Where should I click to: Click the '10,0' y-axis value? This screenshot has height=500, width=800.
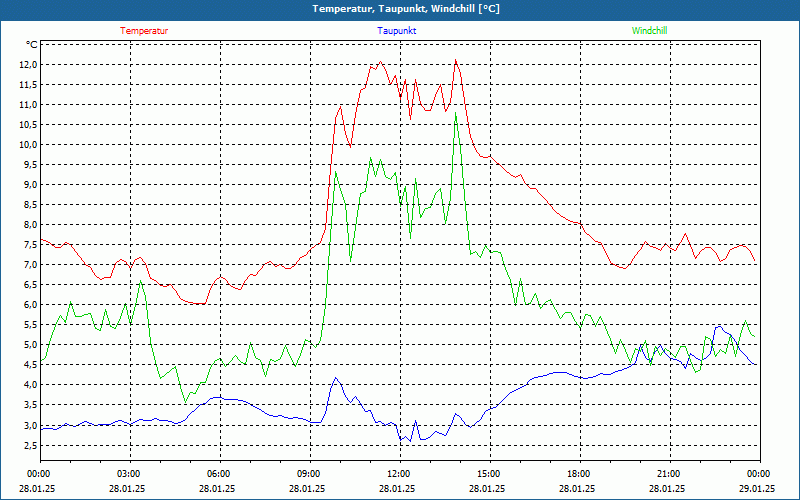[28, 145]
